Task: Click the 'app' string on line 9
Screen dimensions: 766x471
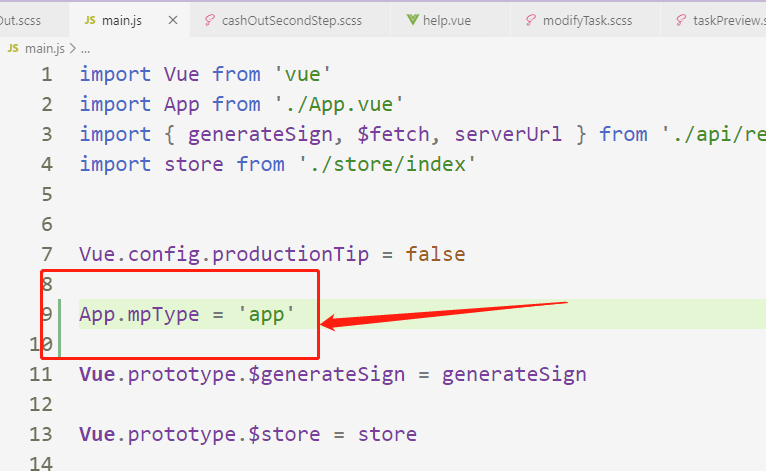Action: (267, 315)
